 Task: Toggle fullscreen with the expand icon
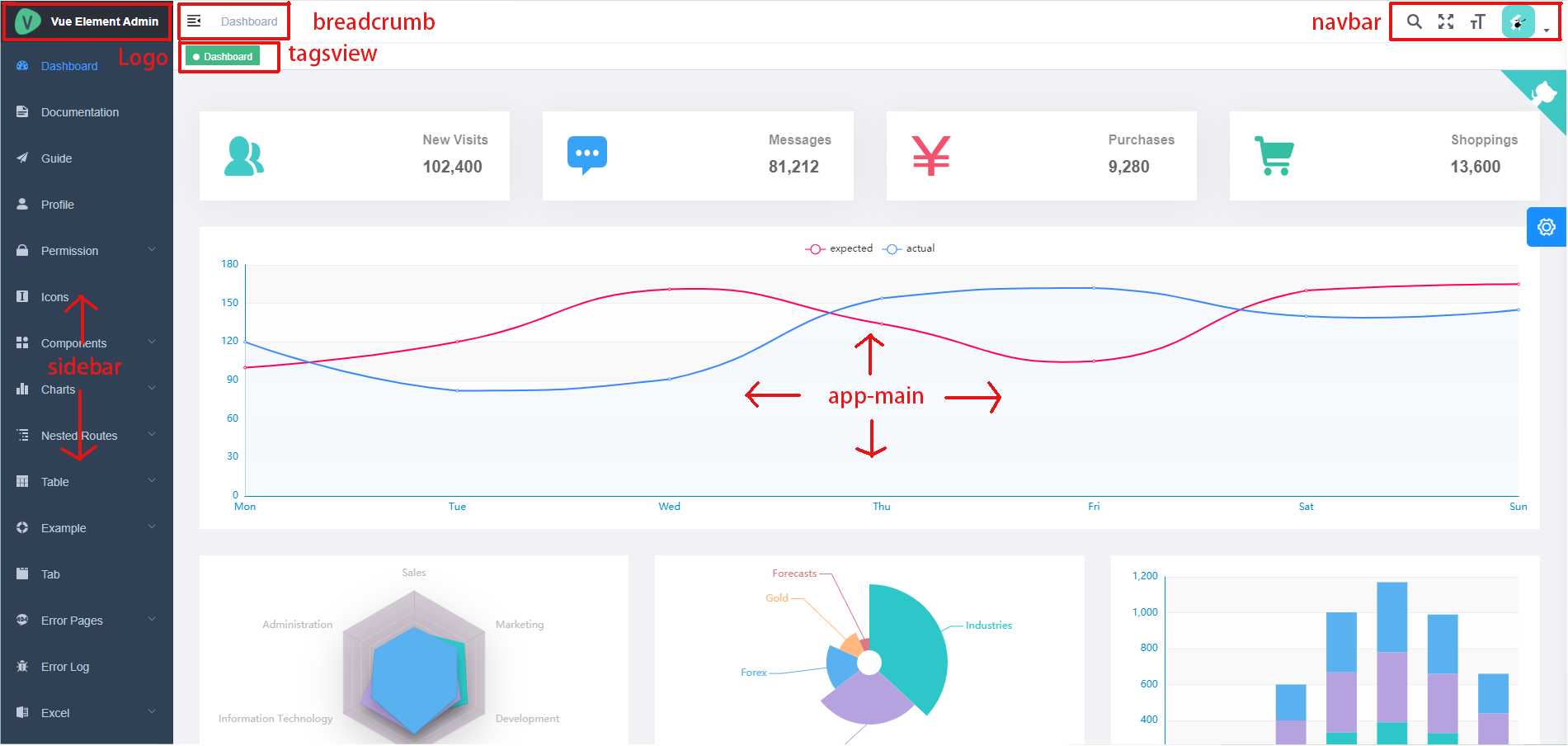(x=1446, y=21)
